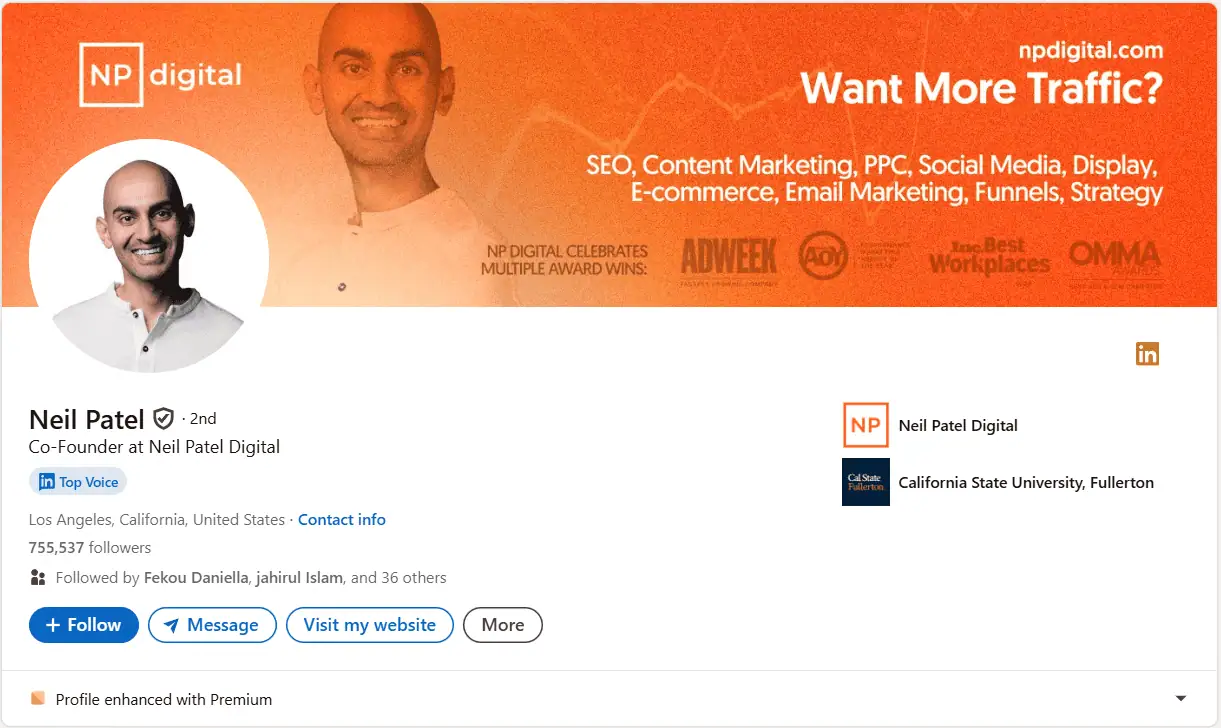1221x728 pixels.
Task: Click the gold LinkedIn Premium icon
Action: (x=1147, y=354)
